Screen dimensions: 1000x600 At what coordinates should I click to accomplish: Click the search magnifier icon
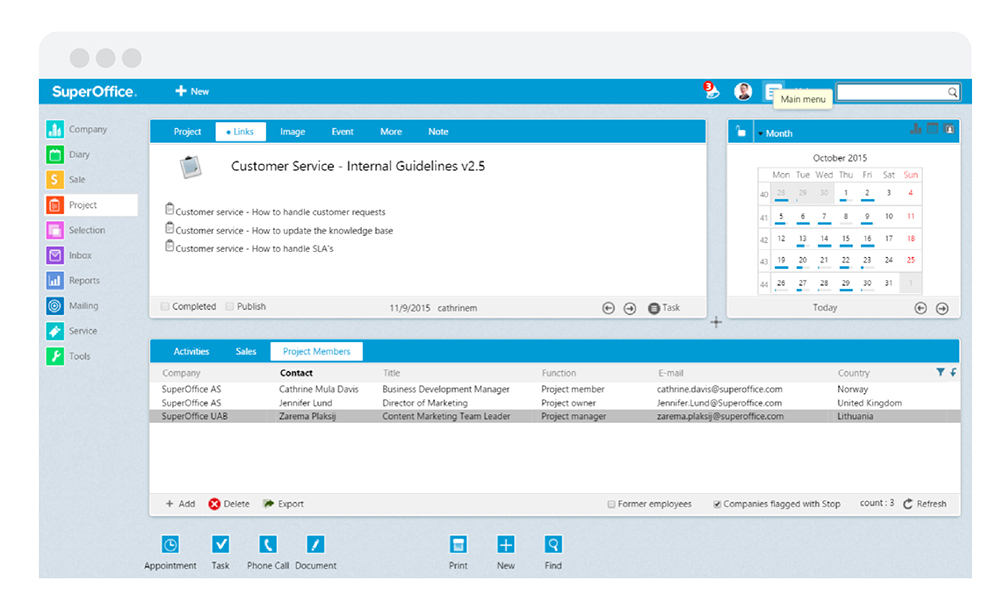(x=952, y=92)
